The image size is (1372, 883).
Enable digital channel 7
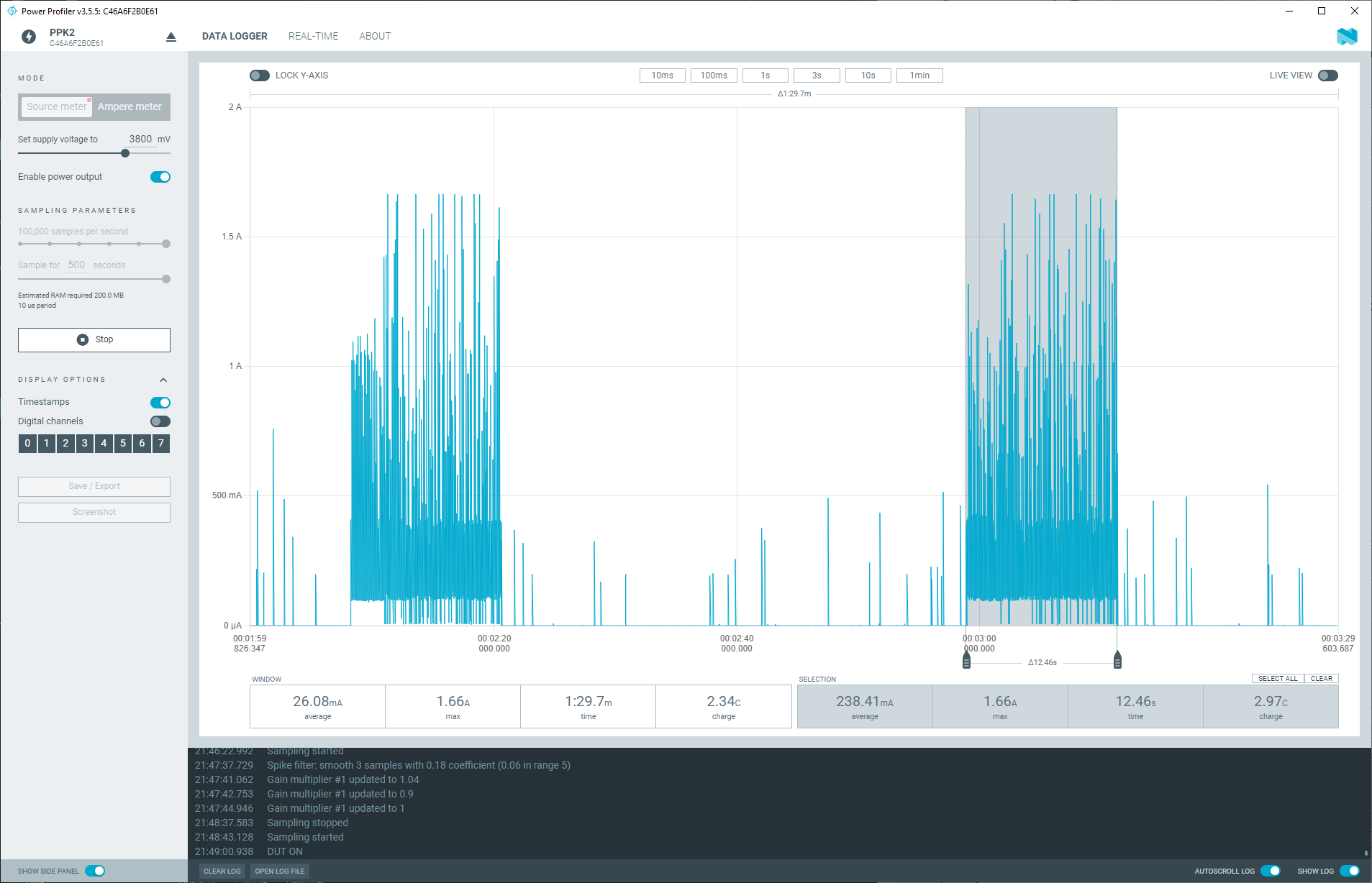pyautogui.click(x=160, y=444)
